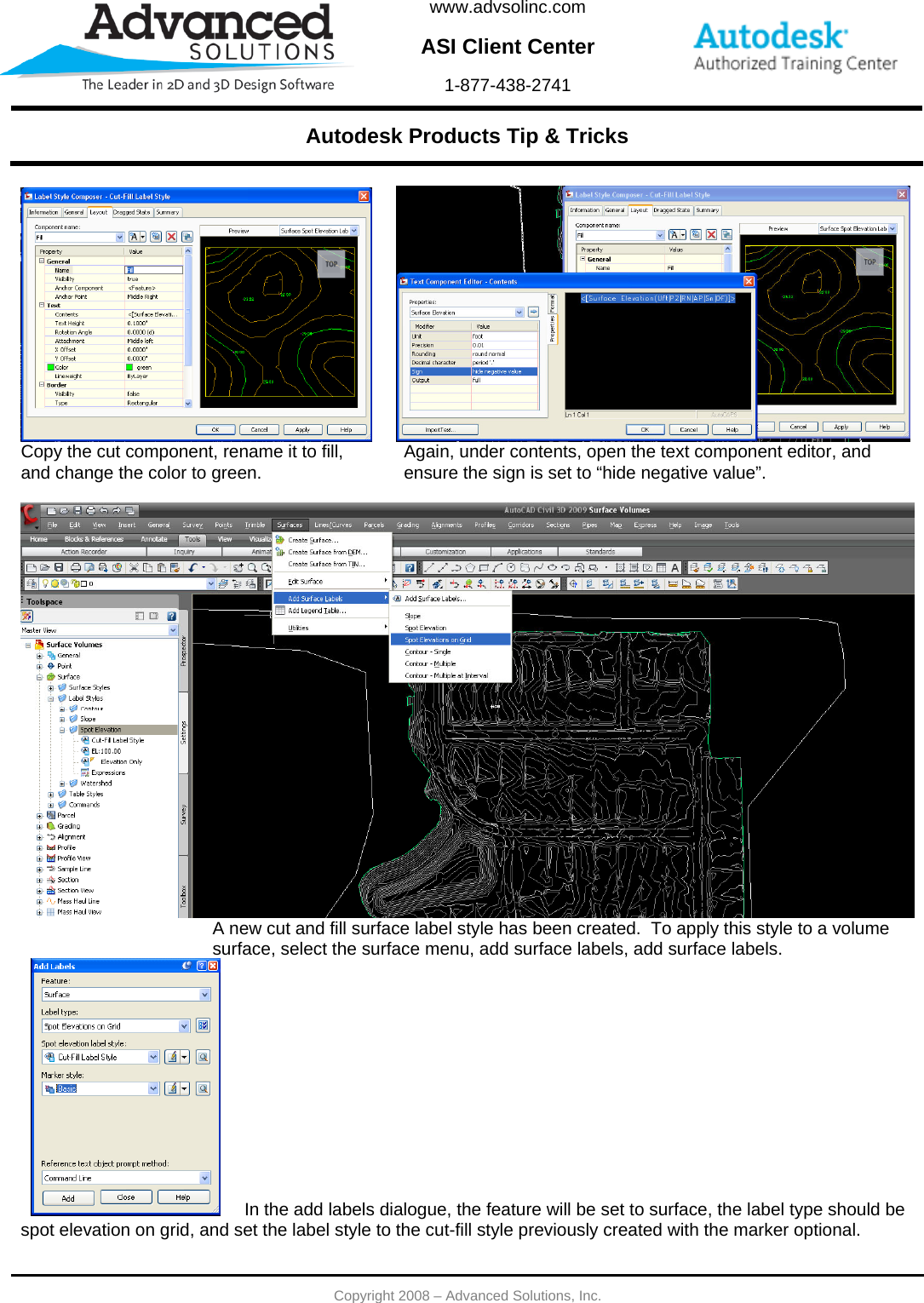
Task: Select Spot Elevations on Grid from submenu
Action: (x=438, y=640)
